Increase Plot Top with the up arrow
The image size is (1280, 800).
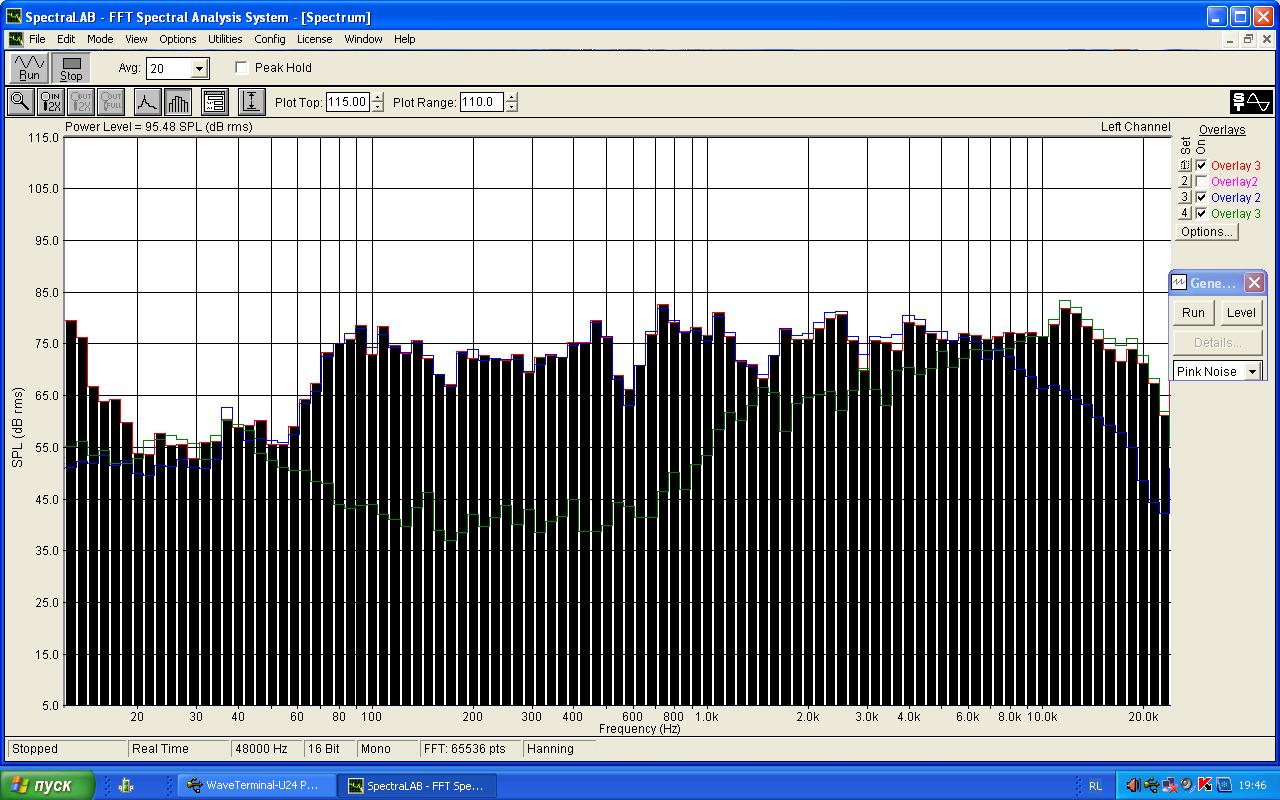[377, 97]
